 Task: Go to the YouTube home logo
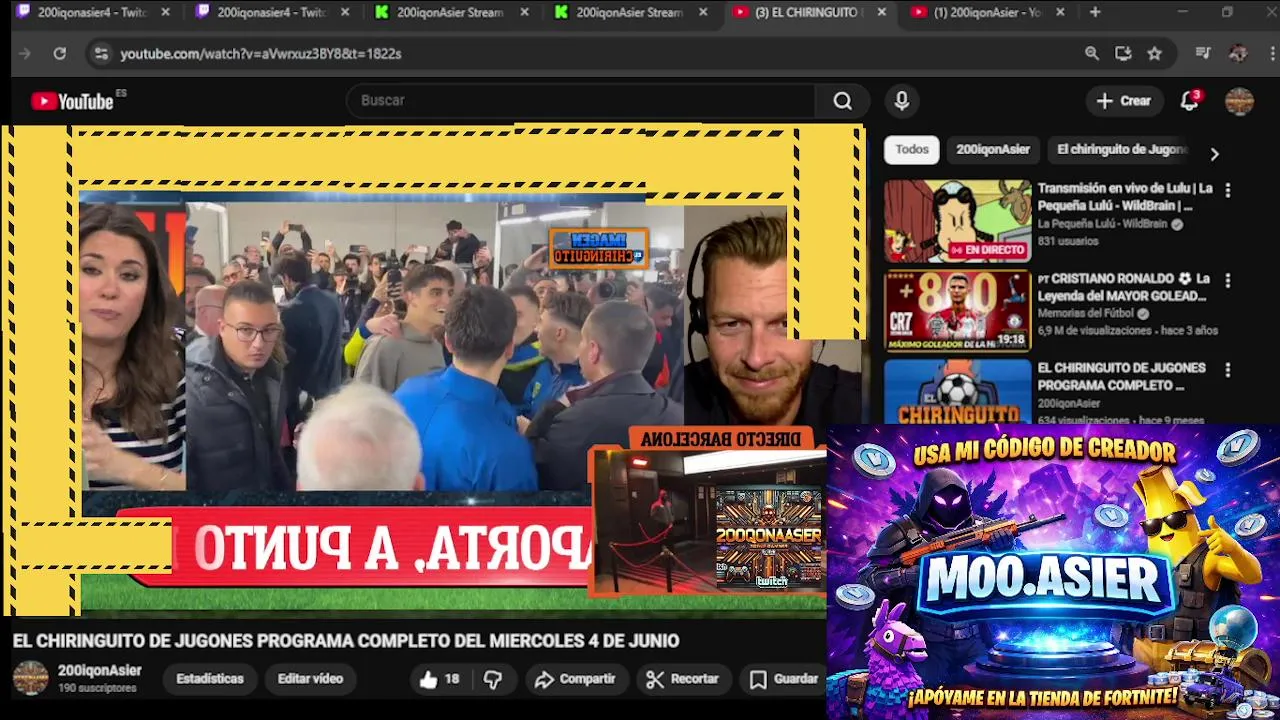click(72, 101)
